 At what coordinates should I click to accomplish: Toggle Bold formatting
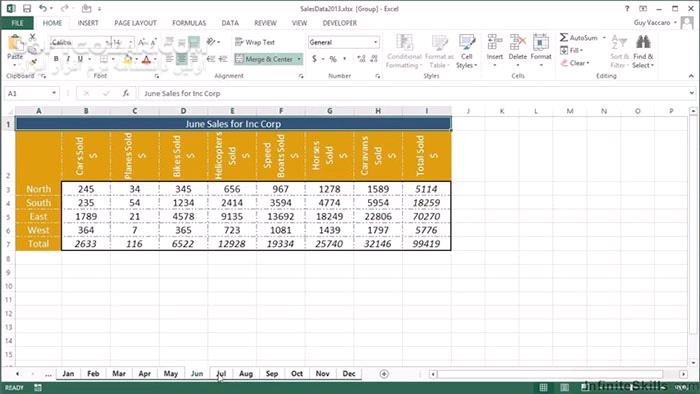point(56,59)
